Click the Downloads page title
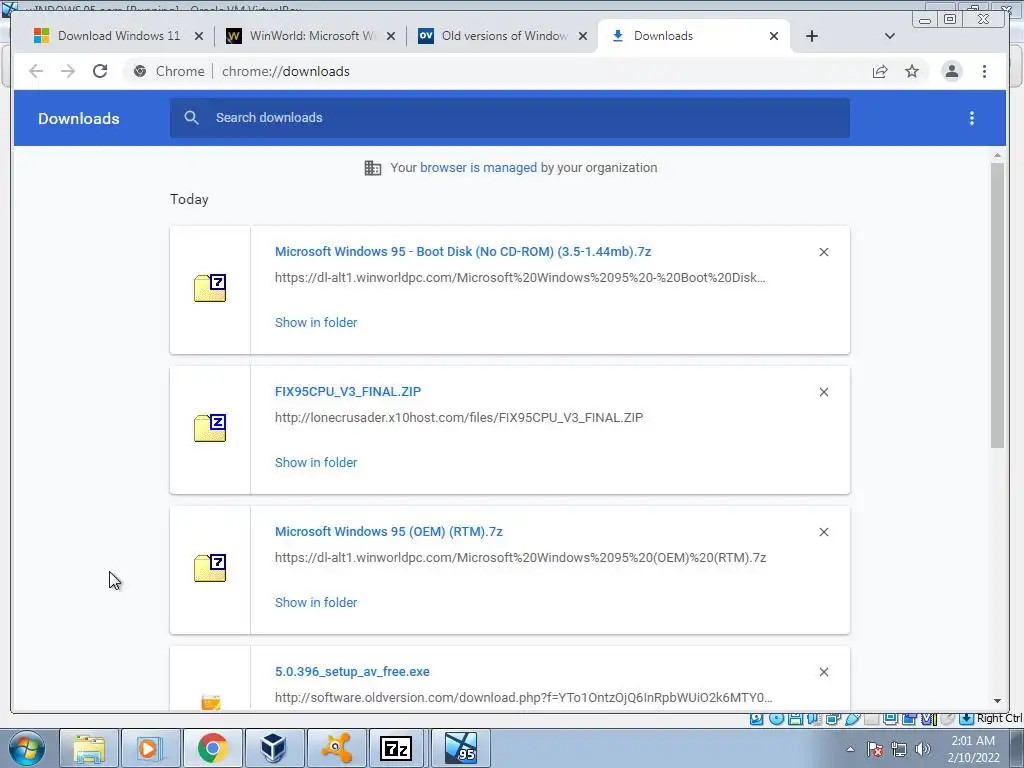The height and width of the screenshot is (768, 1024). coord(78,118)
